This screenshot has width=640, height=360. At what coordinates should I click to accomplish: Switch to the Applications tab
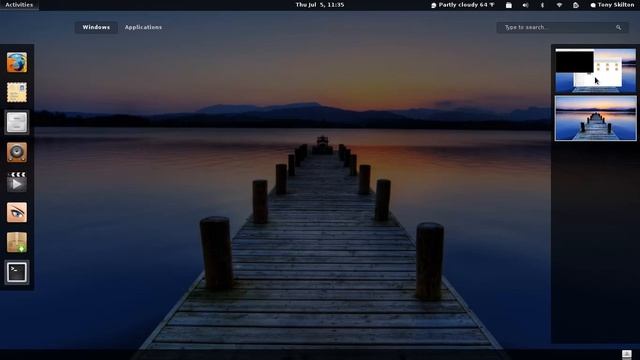pos(143,27)
